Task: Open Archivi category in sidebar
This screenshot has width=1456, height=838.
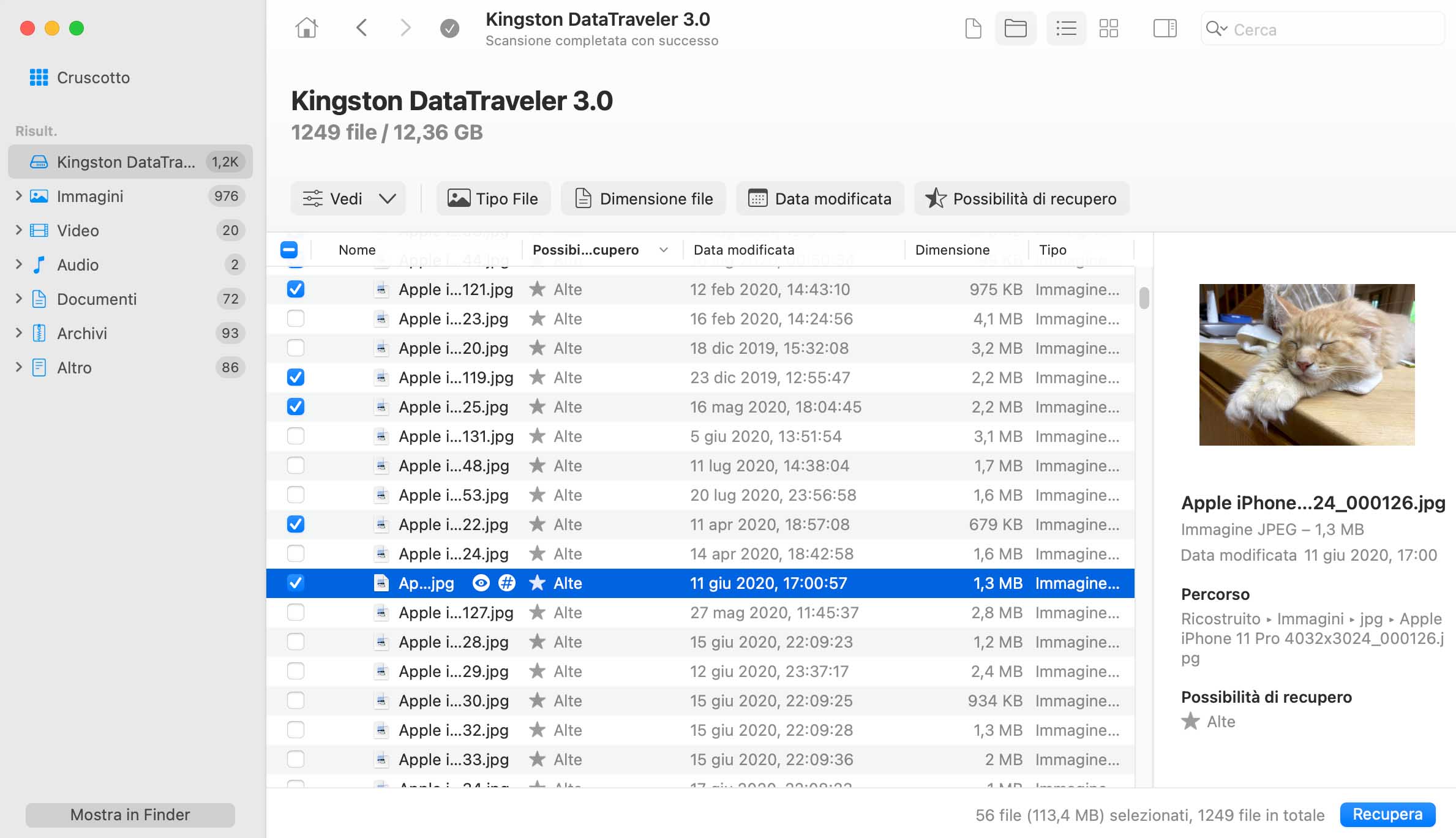Action: tap(130, 333)
